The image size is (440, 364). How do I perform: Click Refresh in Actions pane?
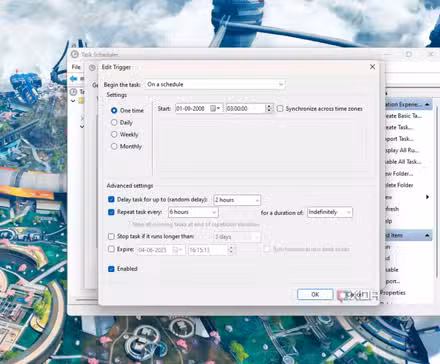pos(392,209)
